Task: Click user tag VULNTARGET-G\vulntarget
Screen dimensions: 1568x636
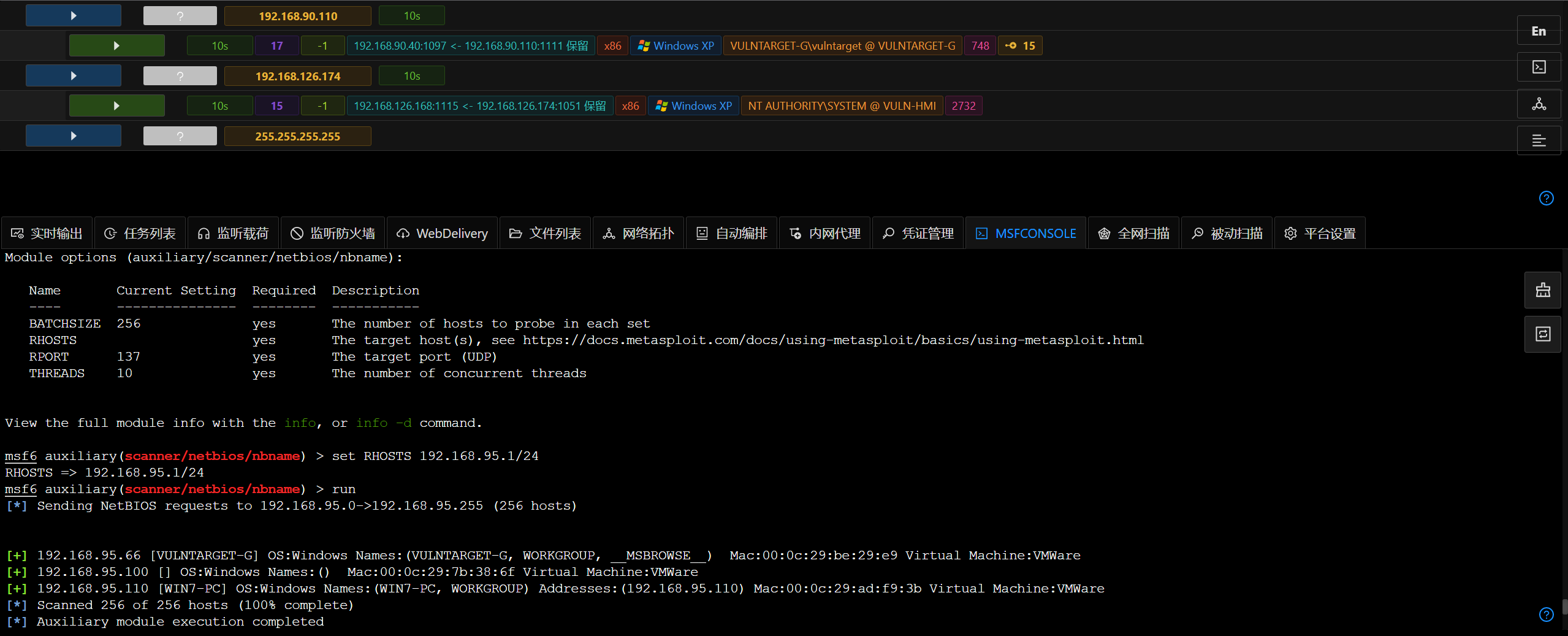Action: tap(843, 45)
